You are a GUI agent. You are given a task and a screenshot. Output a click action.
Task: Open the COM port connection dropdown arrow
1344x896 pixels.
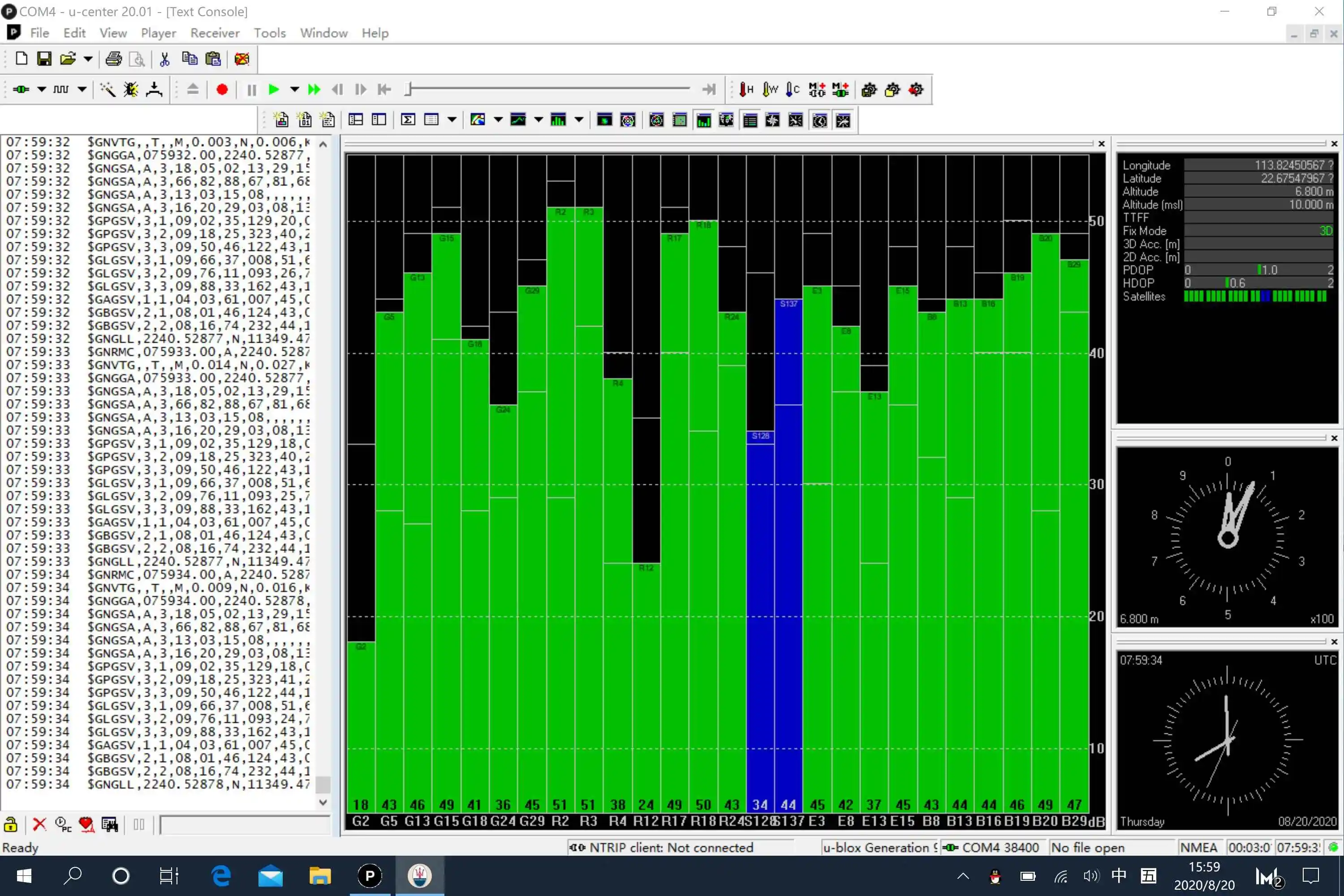42,90
